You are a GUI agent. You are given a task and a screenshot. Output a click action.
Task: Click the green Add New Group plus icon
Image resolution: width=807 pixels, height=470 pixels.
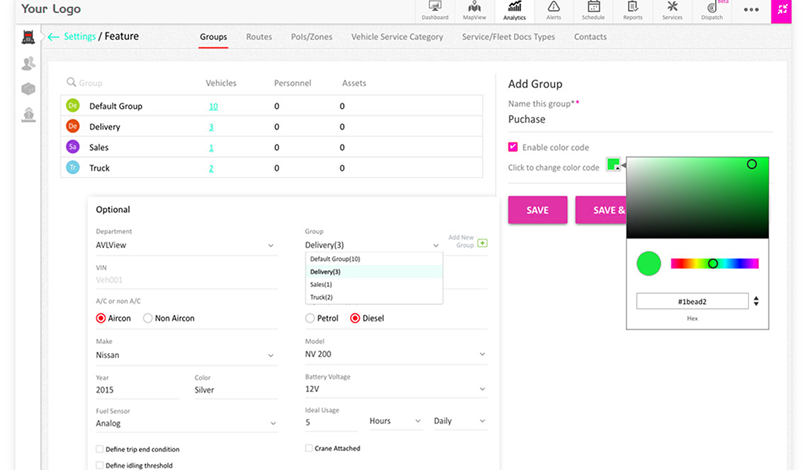(x=483, y=243)
